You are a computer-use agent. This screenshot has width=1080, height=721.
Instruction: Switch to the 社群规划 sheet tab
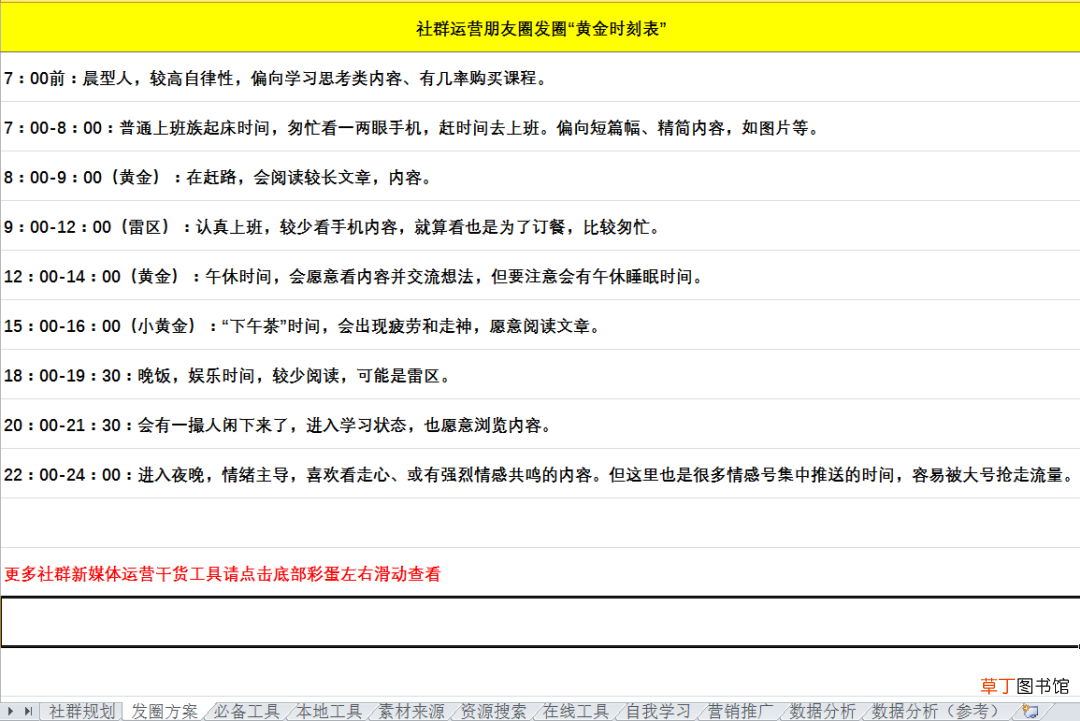point(82,711)
